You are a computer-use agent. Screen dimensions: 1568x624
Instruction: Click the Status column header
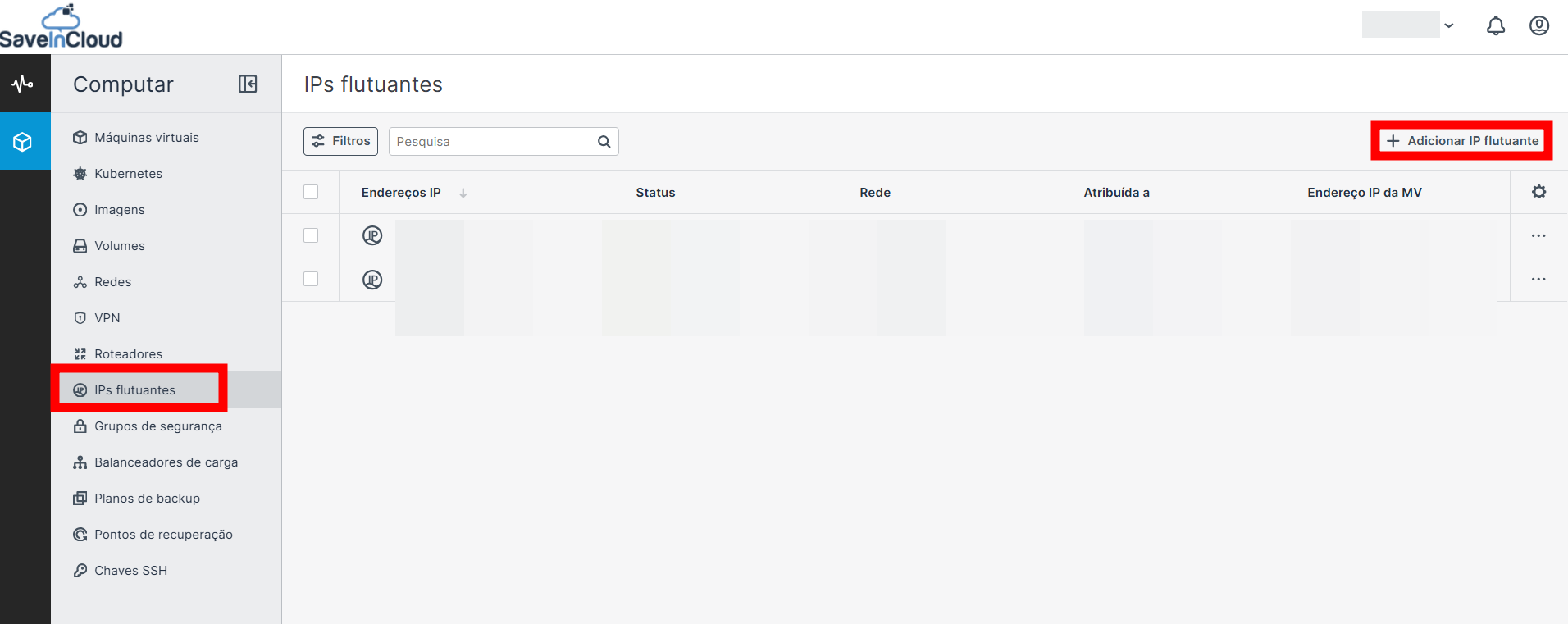coord(655,193)
